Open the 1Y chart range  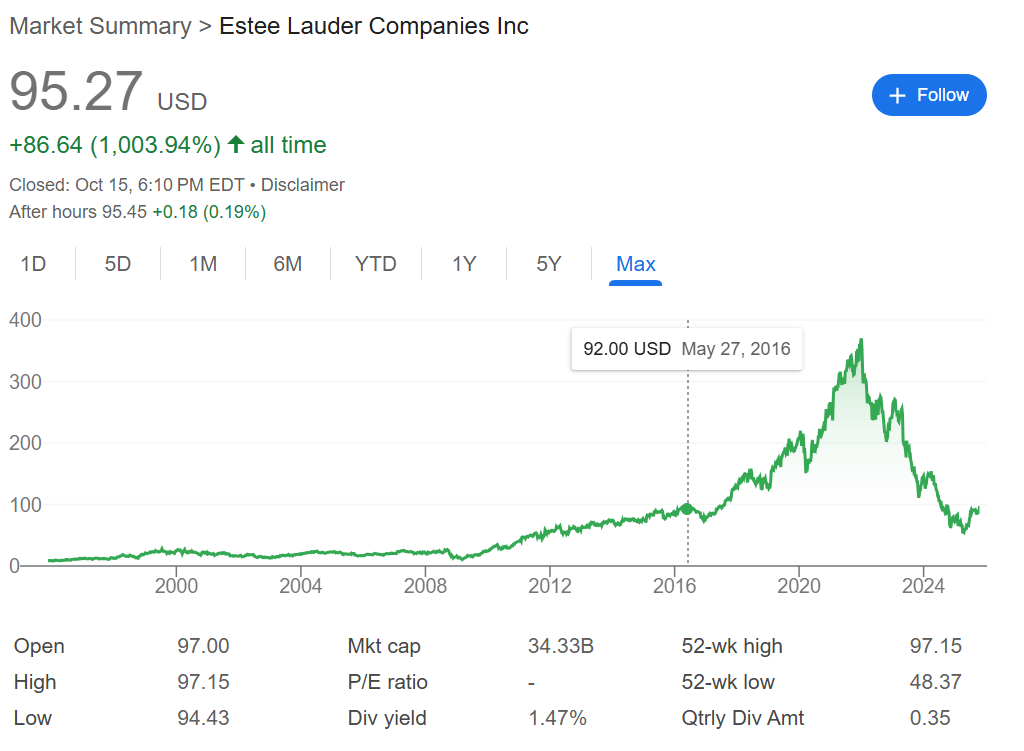pos(464,264)
